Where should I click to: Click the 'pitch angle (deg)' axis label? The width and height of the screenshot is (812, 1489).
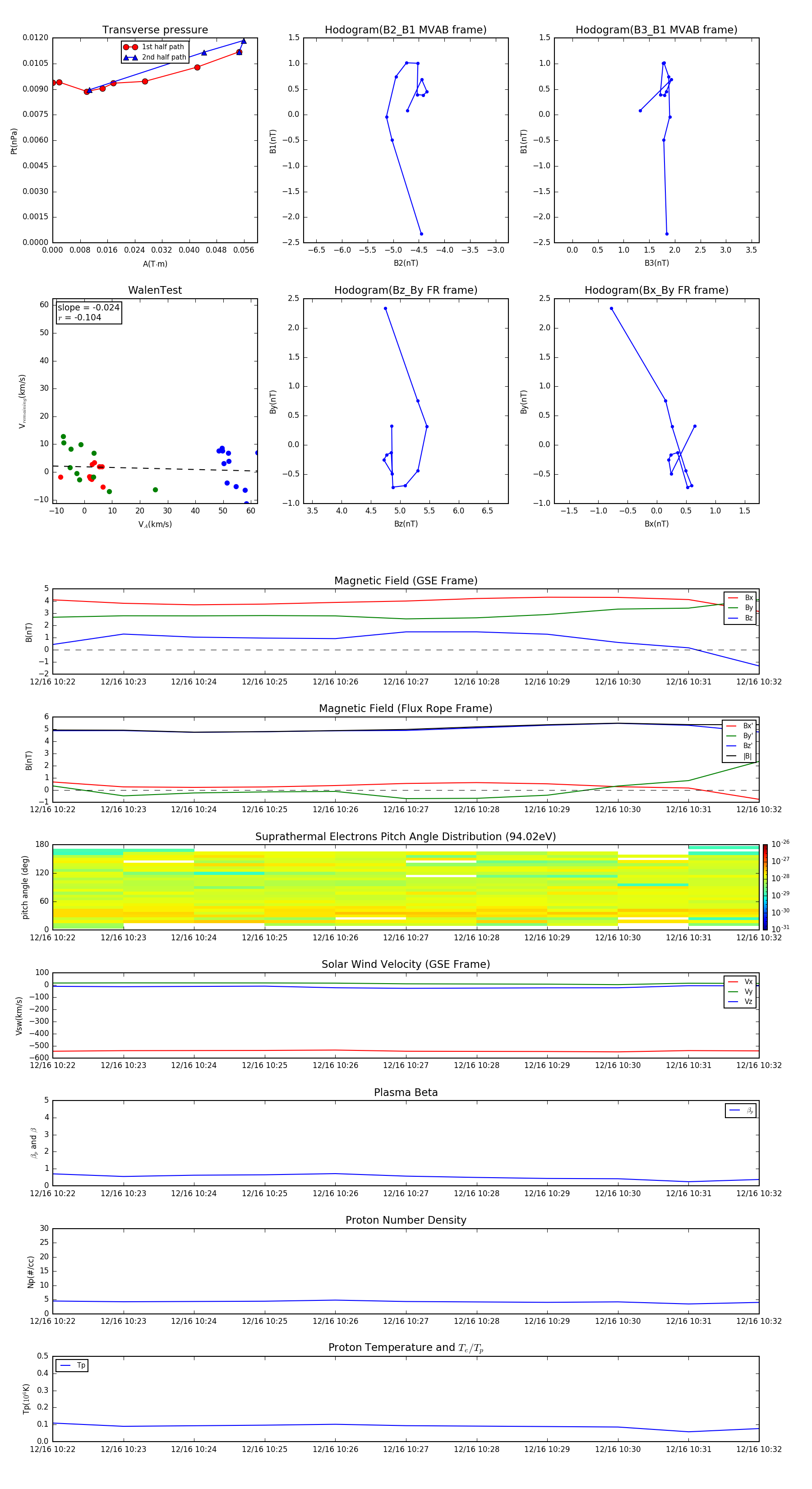(25, 887)
